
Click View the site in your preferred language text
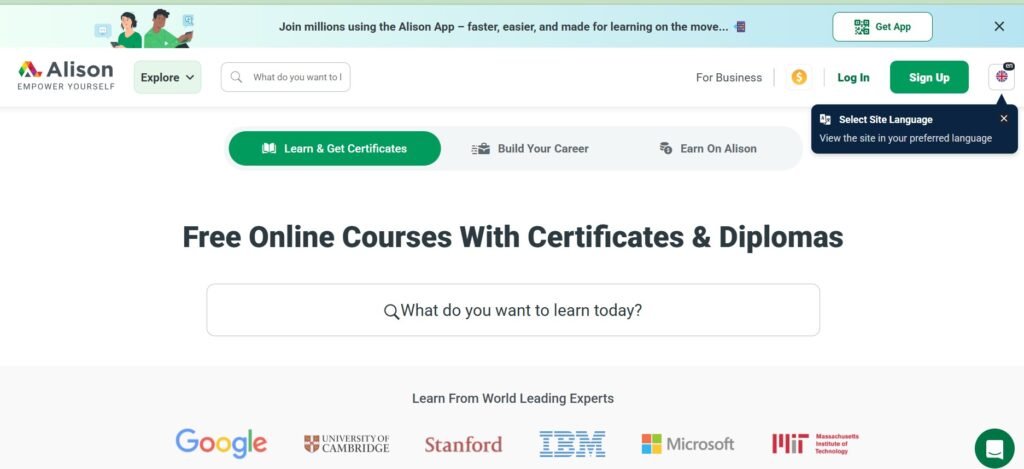click(905, 138)
